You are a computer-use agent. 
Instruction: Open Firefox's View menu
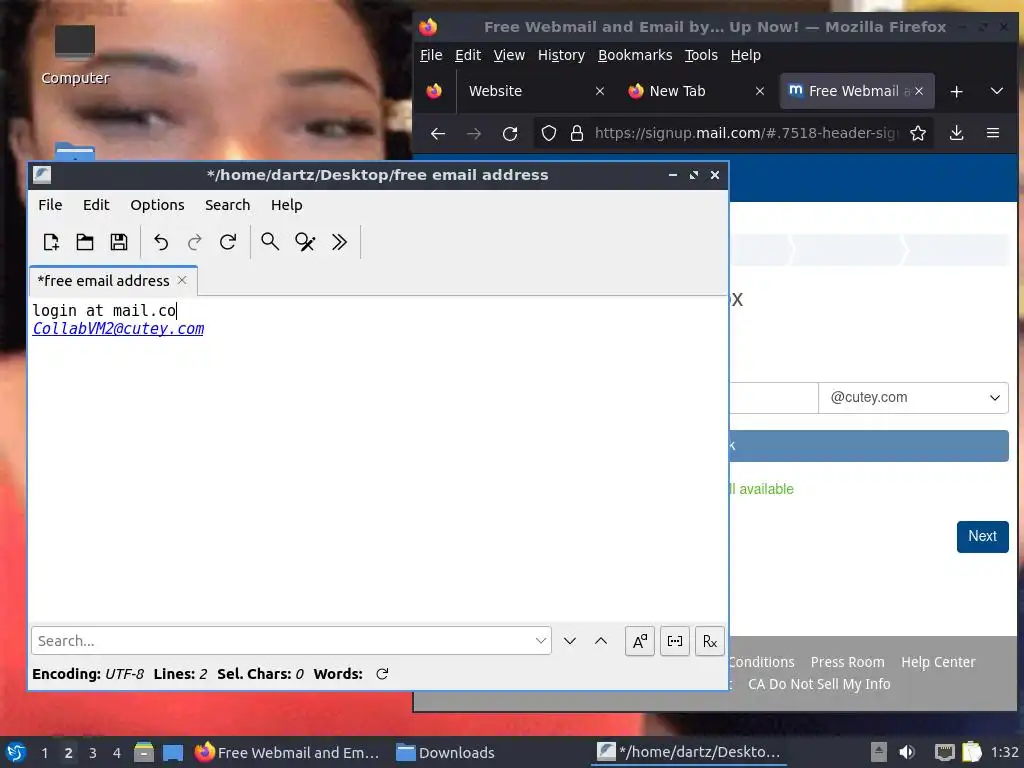tap(509, 56)
